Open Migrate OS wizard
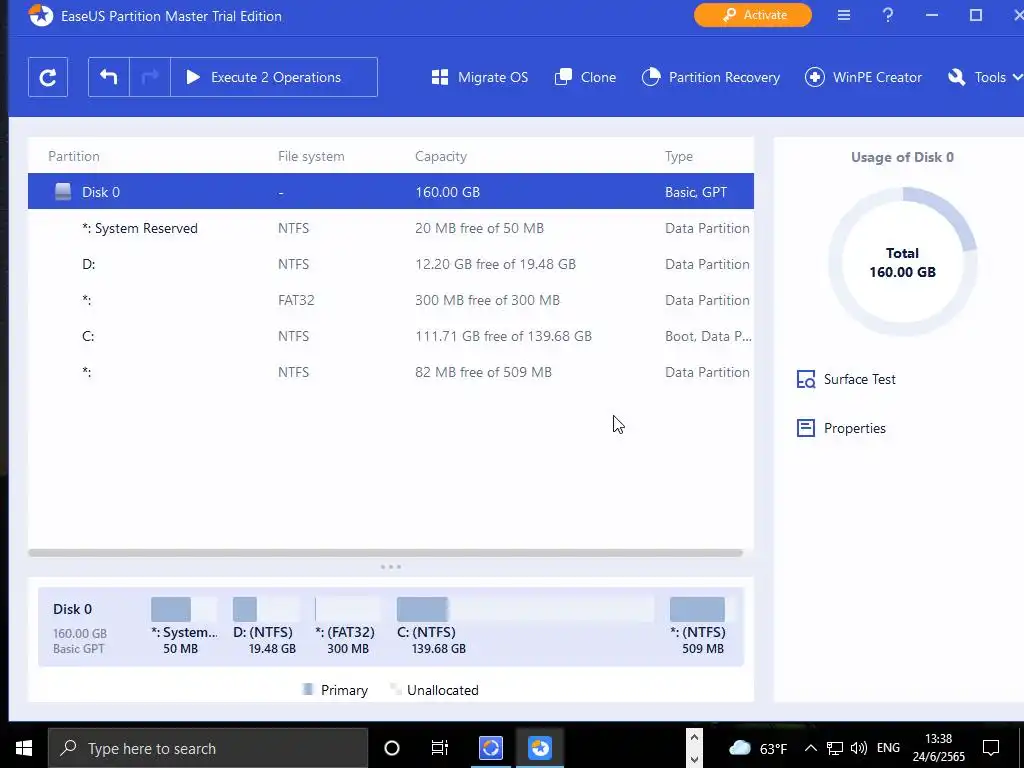 point(480,77)
